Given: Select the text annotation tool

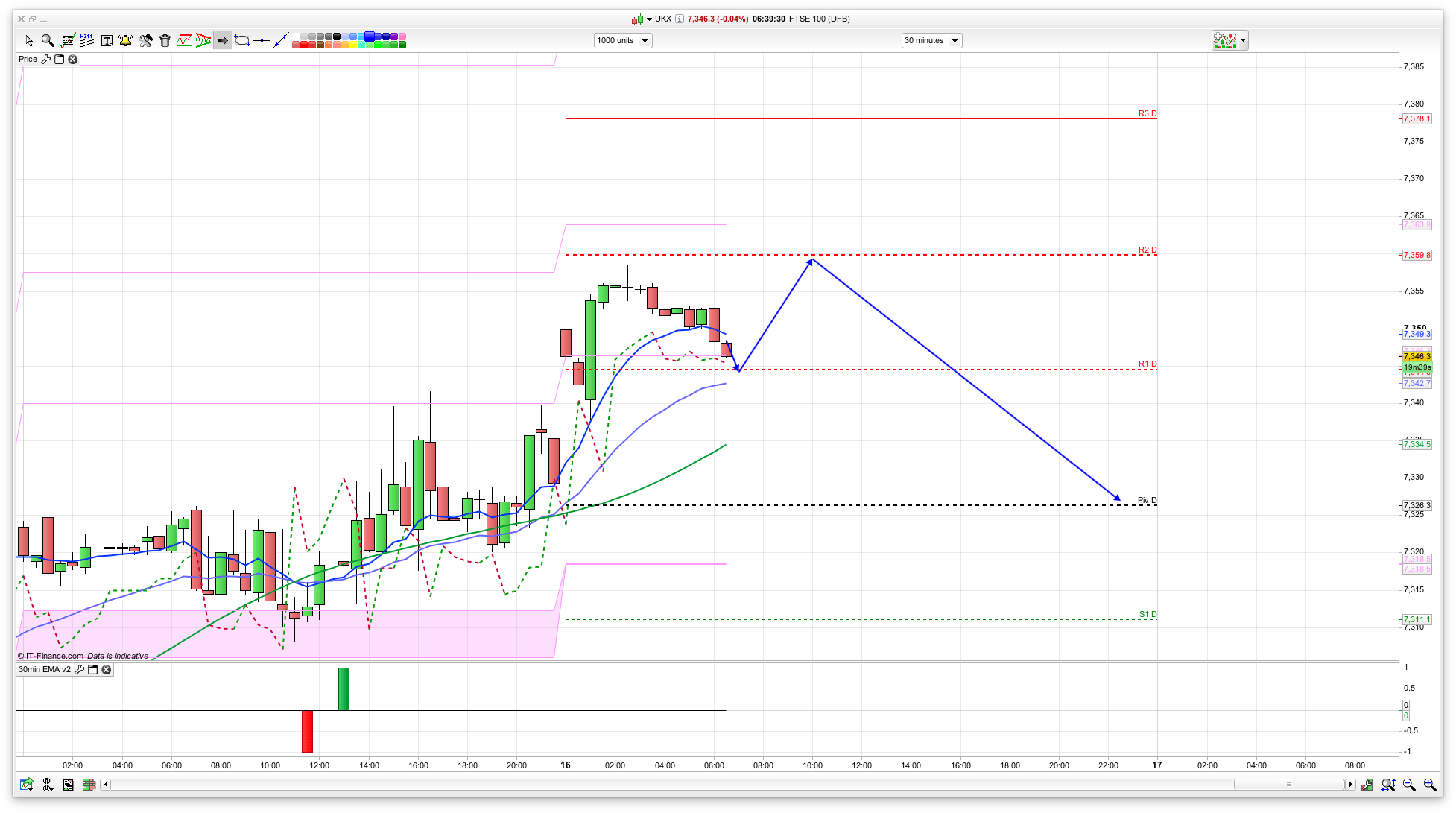Looking at the screenshot, I should click(107, 40).
